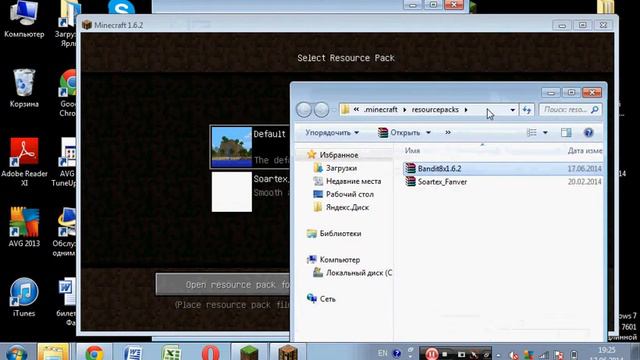Open Загрузки in the navigation pane
This screenshot has height=360, width=640.
tap(341, 168)
